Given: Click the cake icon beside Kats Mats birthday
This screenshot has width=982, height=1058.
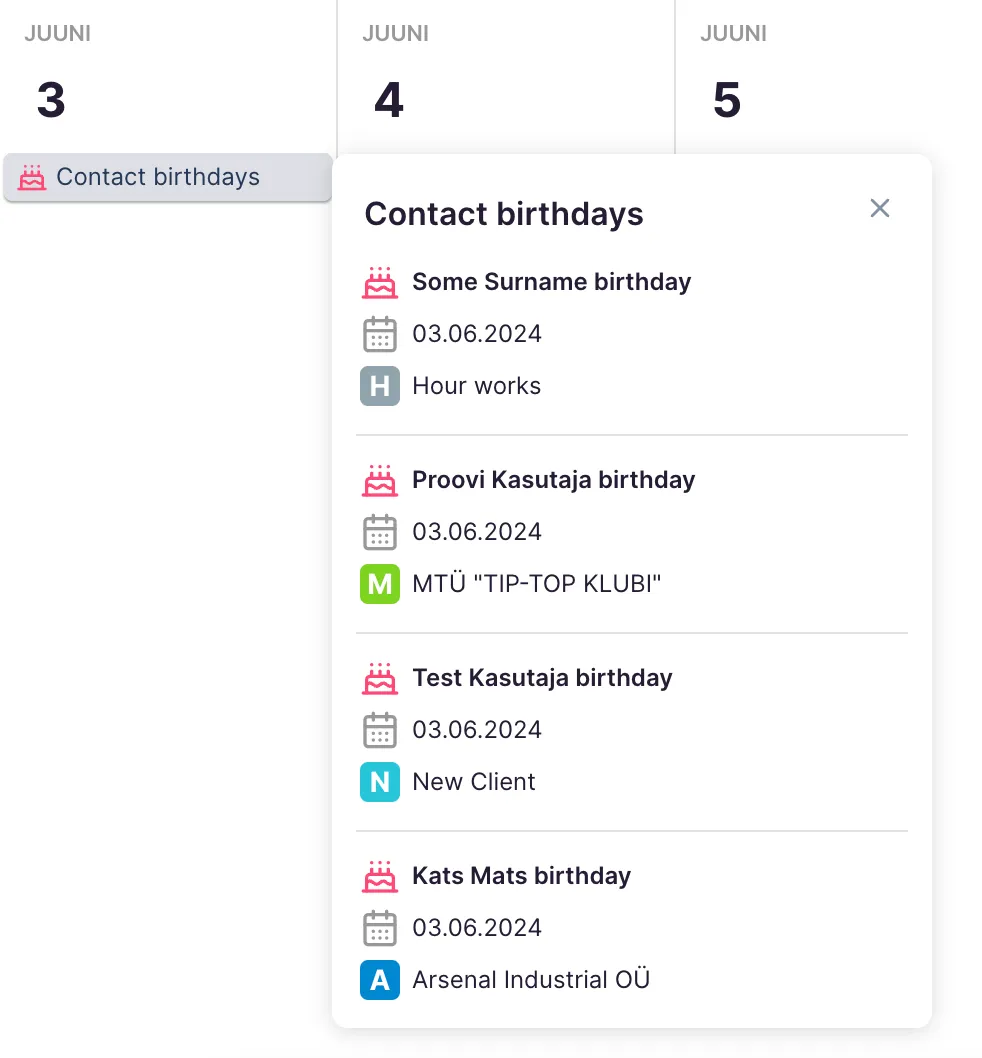Looking at the screenshot, I should (x=380, y=876).
